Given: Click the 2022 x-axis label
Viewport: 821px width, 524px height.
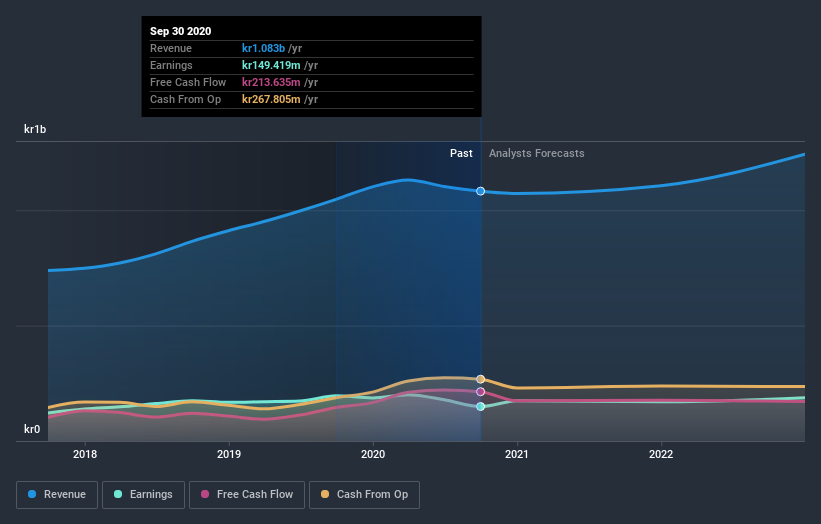Looking at the screenshot, I should 661,454.
